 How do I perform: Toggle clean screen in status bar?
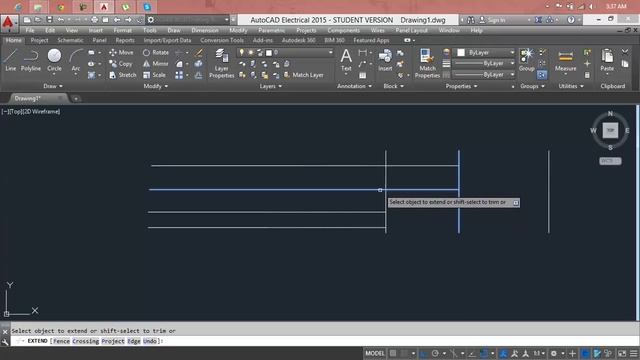pos(622,353)
